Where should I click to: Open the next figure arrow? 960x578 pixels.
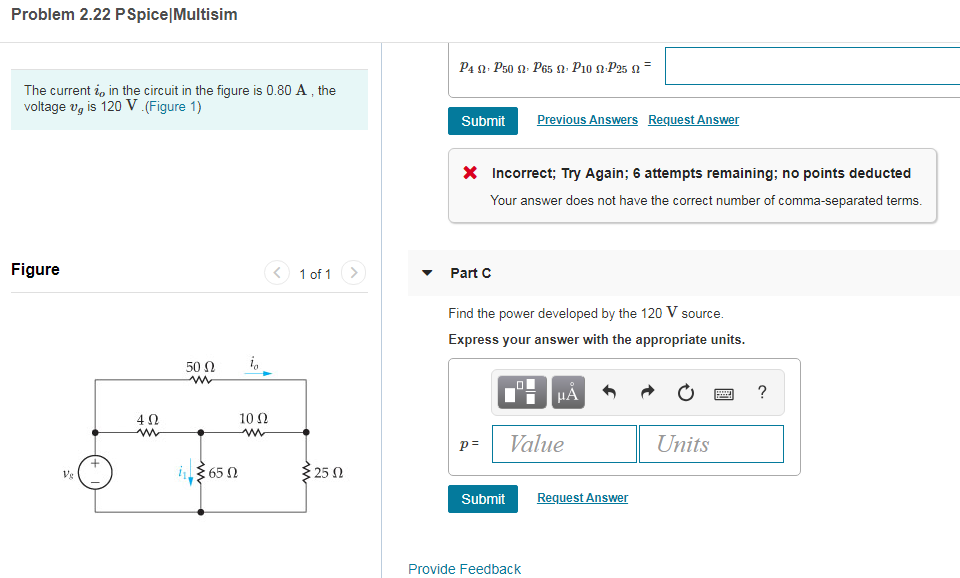[352, 272]
